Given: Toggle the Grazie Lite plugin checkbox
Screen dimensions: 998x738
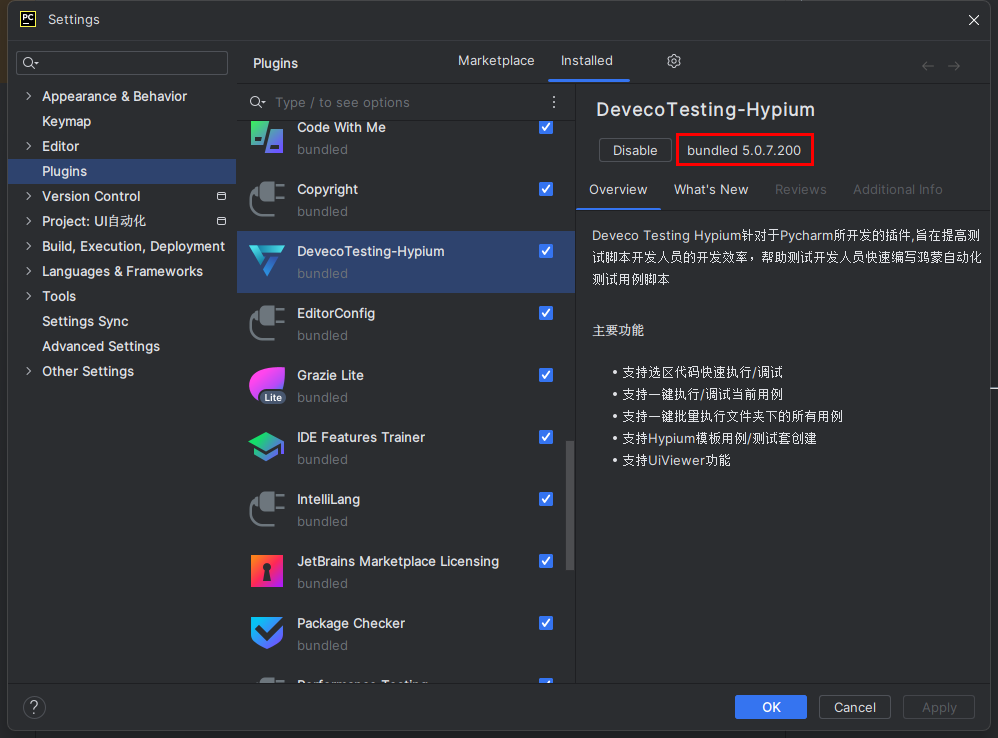Looking at the screenshot, I should 546,375.
